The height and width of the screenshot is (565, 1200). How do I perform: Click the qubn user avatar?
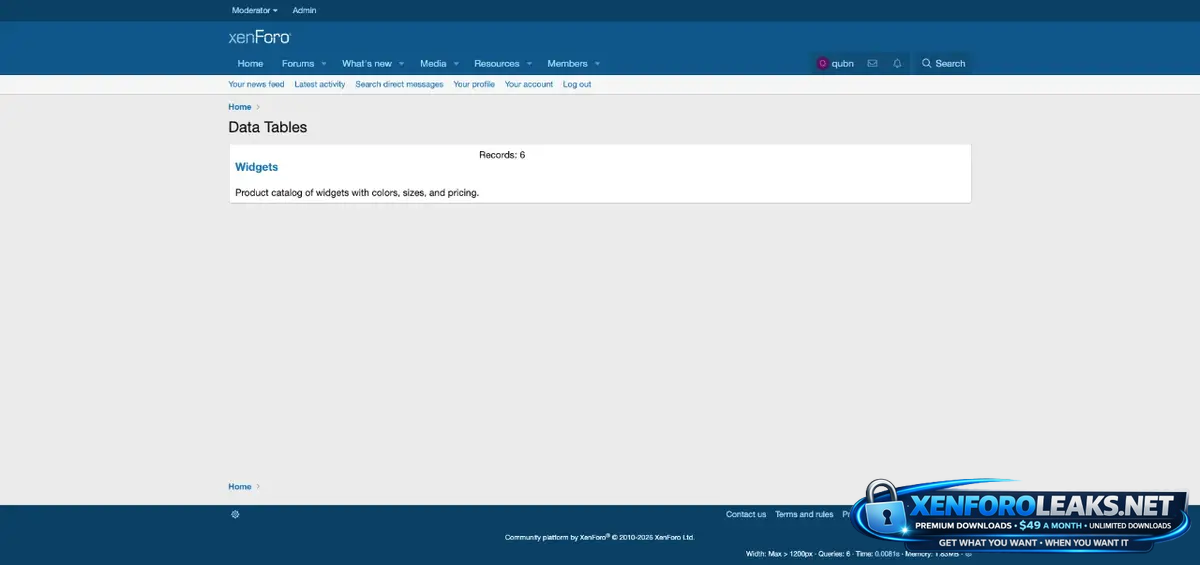(822, 63)
